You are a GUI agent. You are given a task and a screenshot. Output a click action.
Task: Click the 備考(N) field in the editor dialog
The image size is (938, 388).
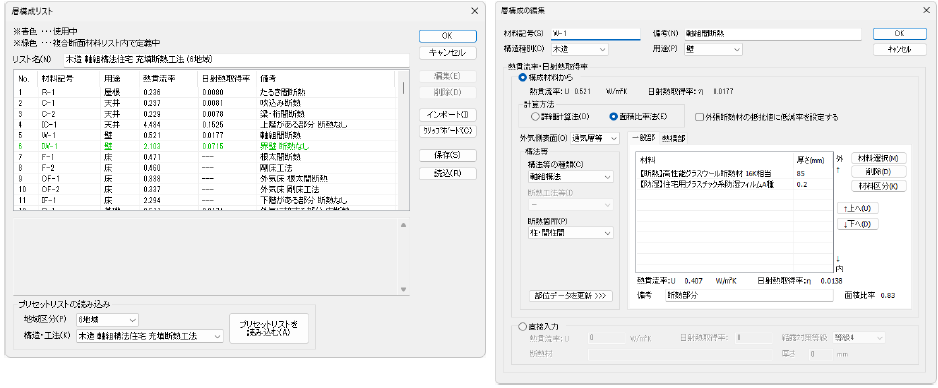click(773, 34)
